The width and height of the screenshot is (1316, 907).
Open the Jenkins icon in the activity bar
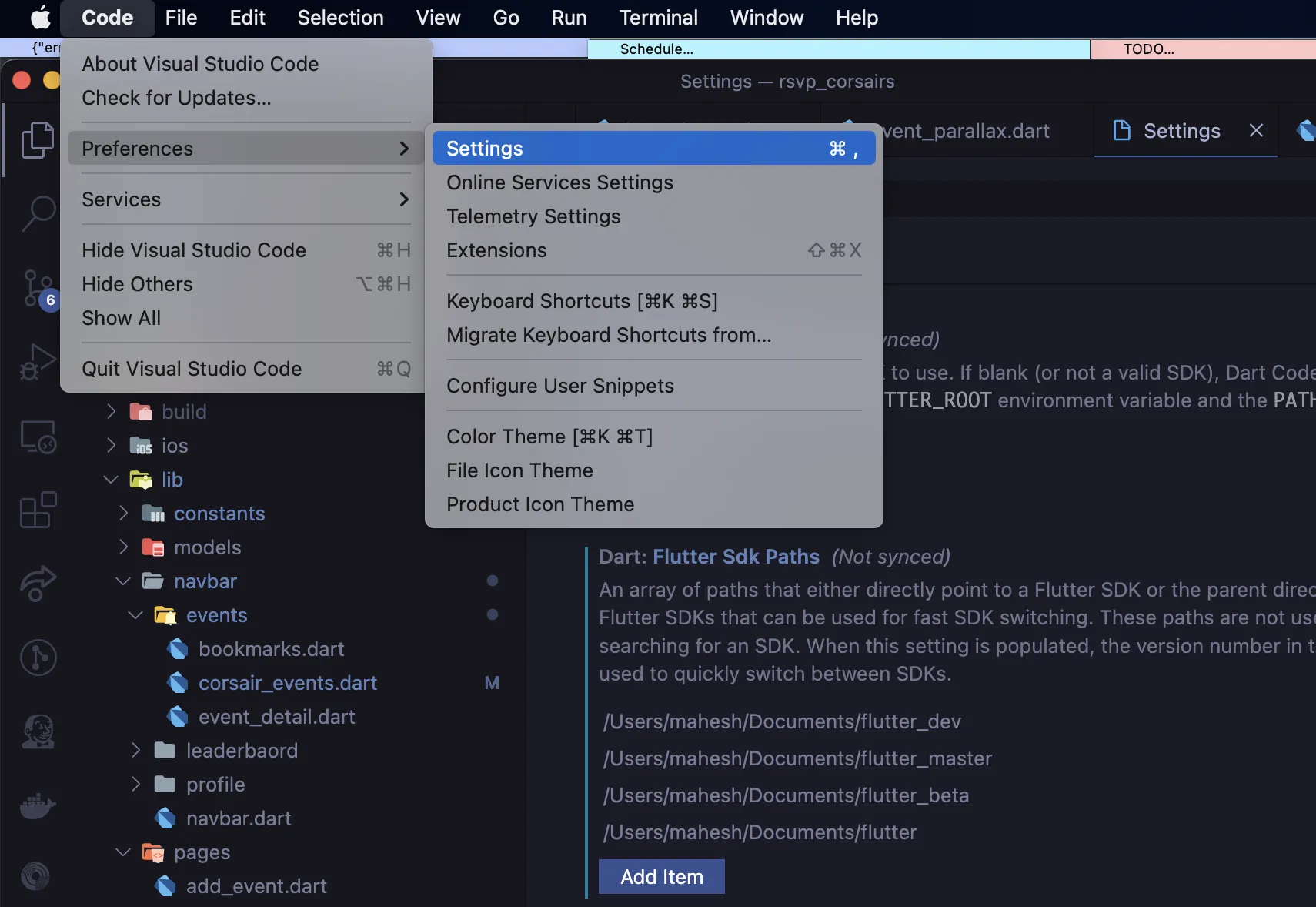38,731
